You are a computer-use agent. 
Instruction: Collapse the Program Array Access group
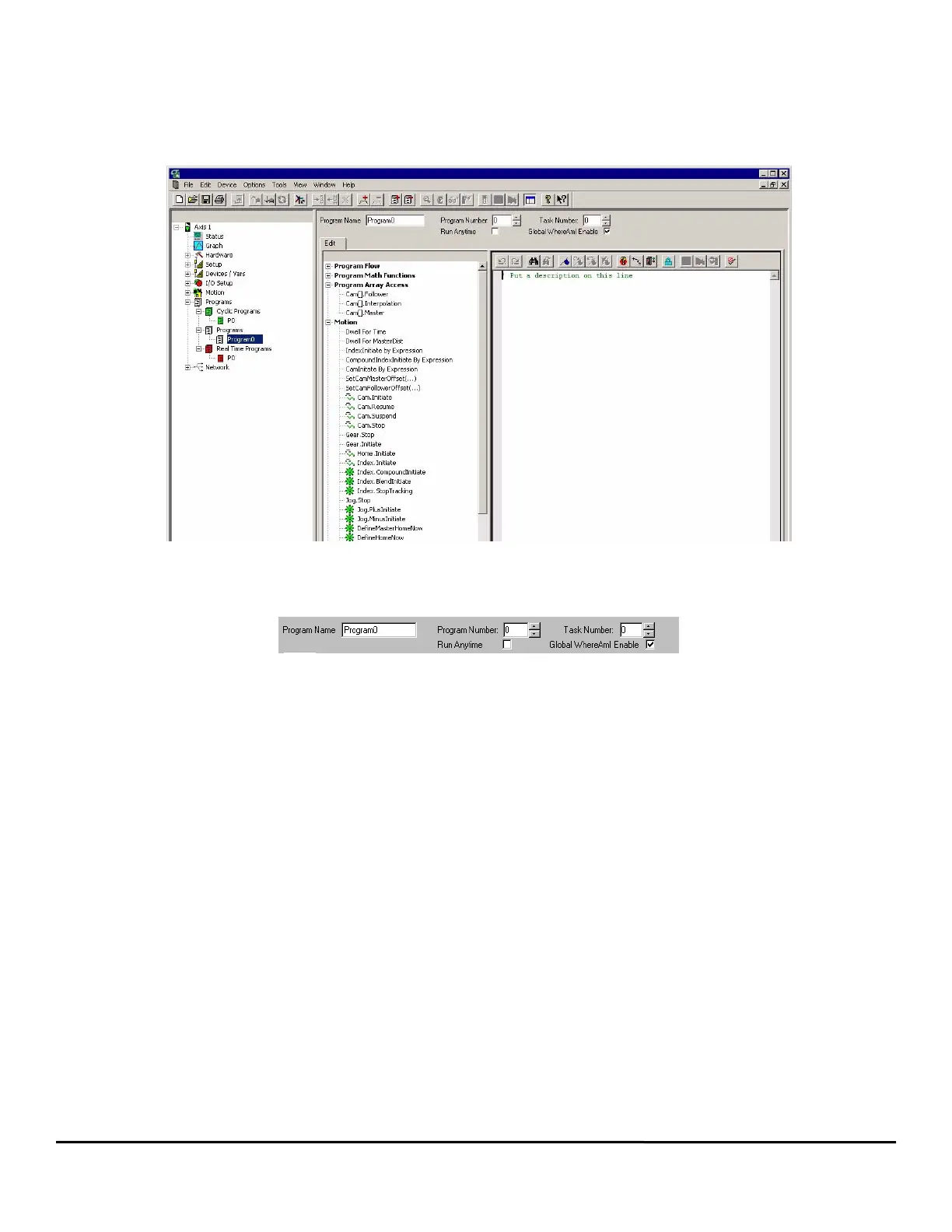point(328,285)
